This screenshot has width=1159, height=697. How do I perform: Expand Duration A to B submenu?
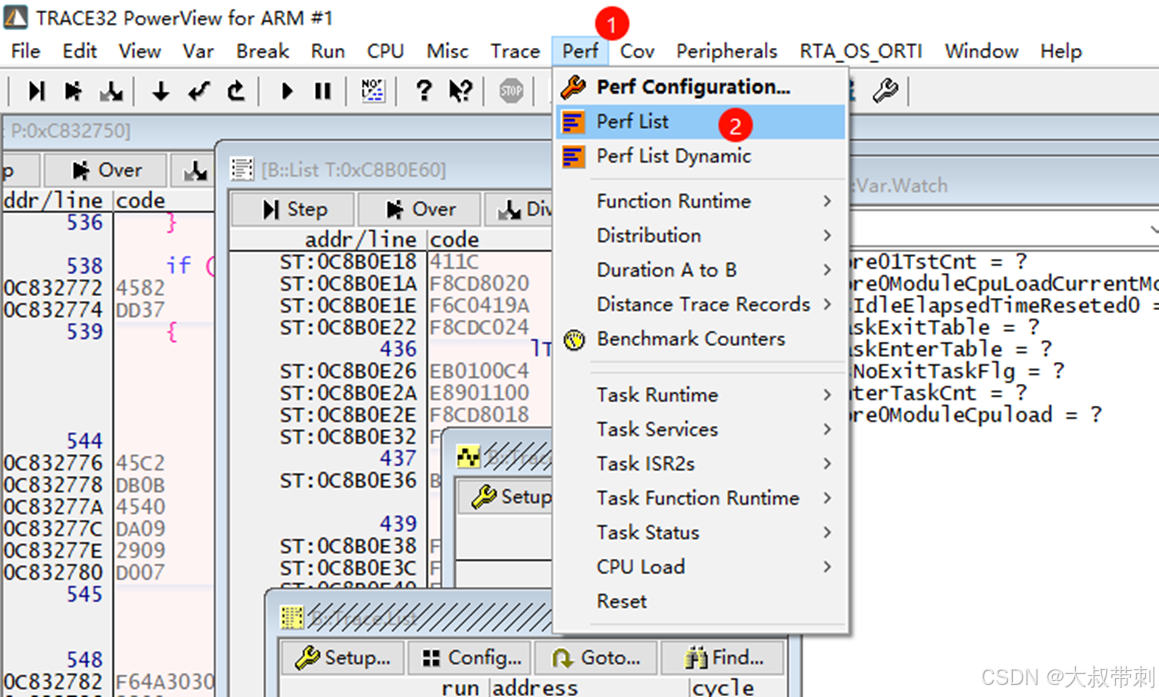click(700, 271)
